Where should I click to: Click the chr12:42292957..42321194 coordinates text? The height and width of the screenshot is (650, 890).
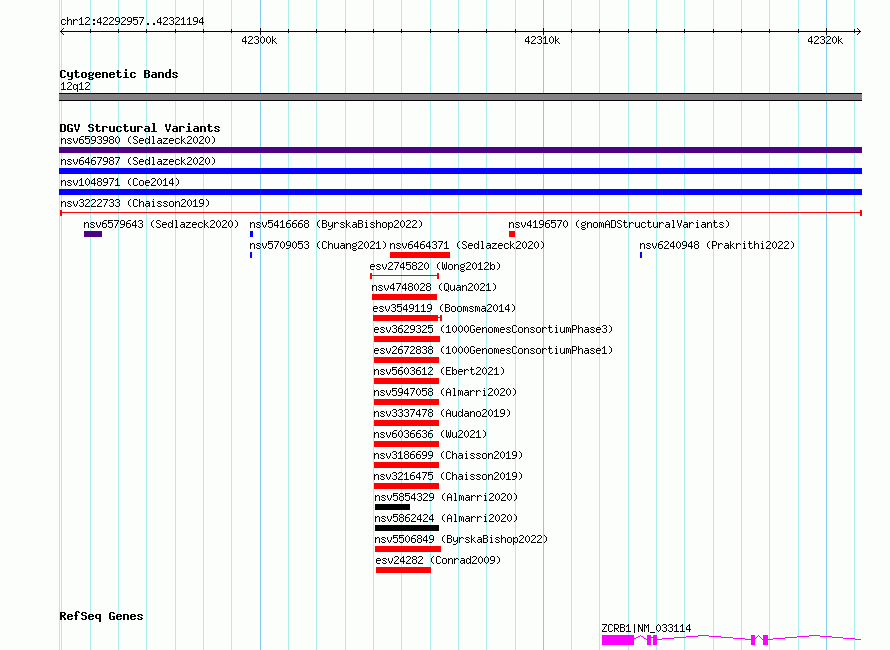(132, 22)
